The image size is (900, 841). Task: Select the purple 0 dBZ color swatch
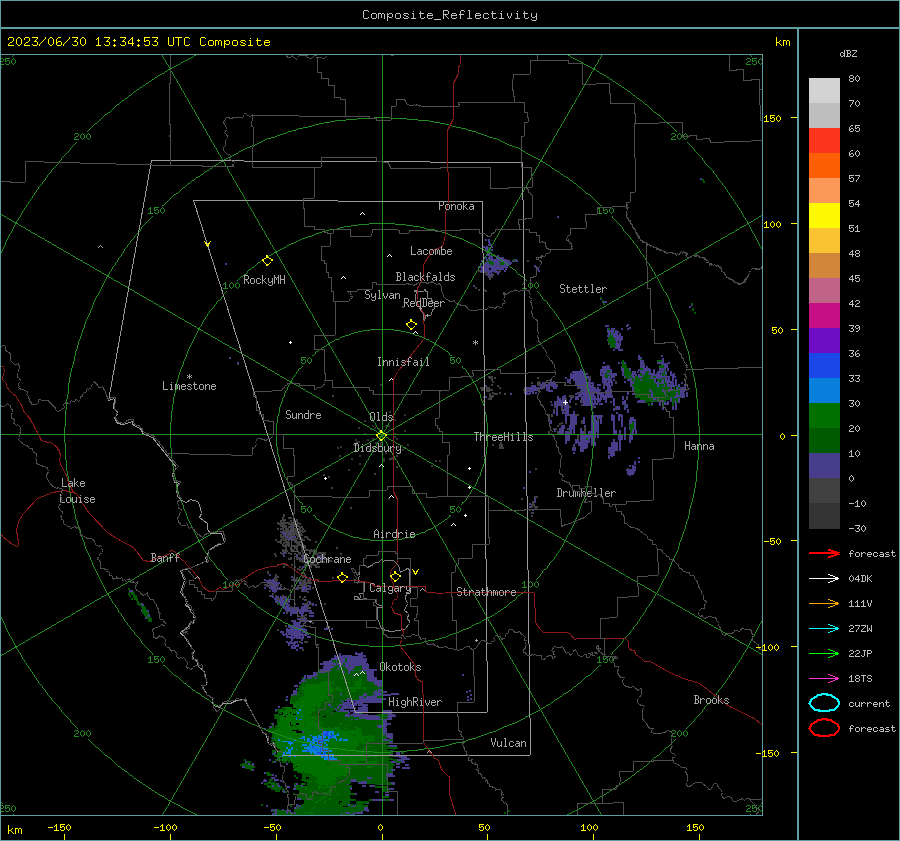[x=824, y=465]
